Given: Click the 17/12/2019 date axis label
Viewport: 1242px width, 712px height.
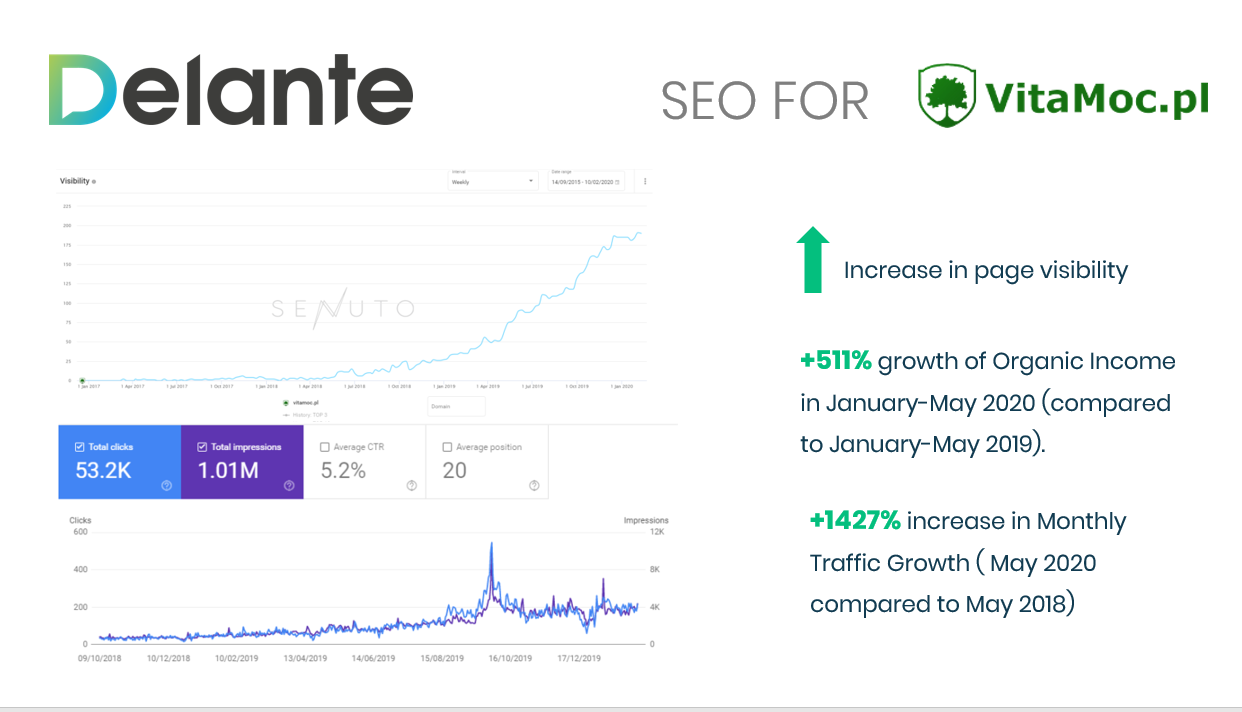Looking at the screenshot, I should (579, 659).
